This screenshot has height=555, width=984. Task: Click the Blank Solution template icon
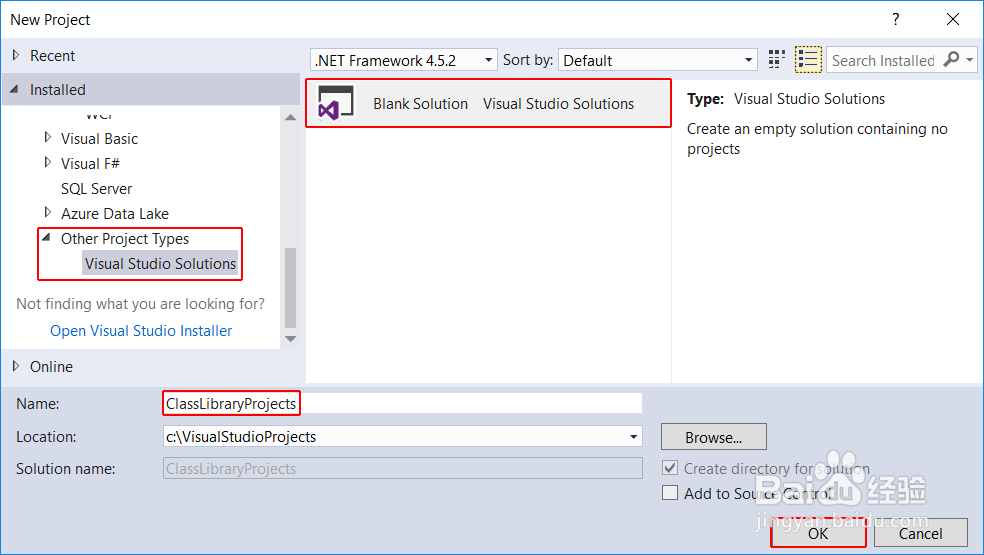pos(335,103)
